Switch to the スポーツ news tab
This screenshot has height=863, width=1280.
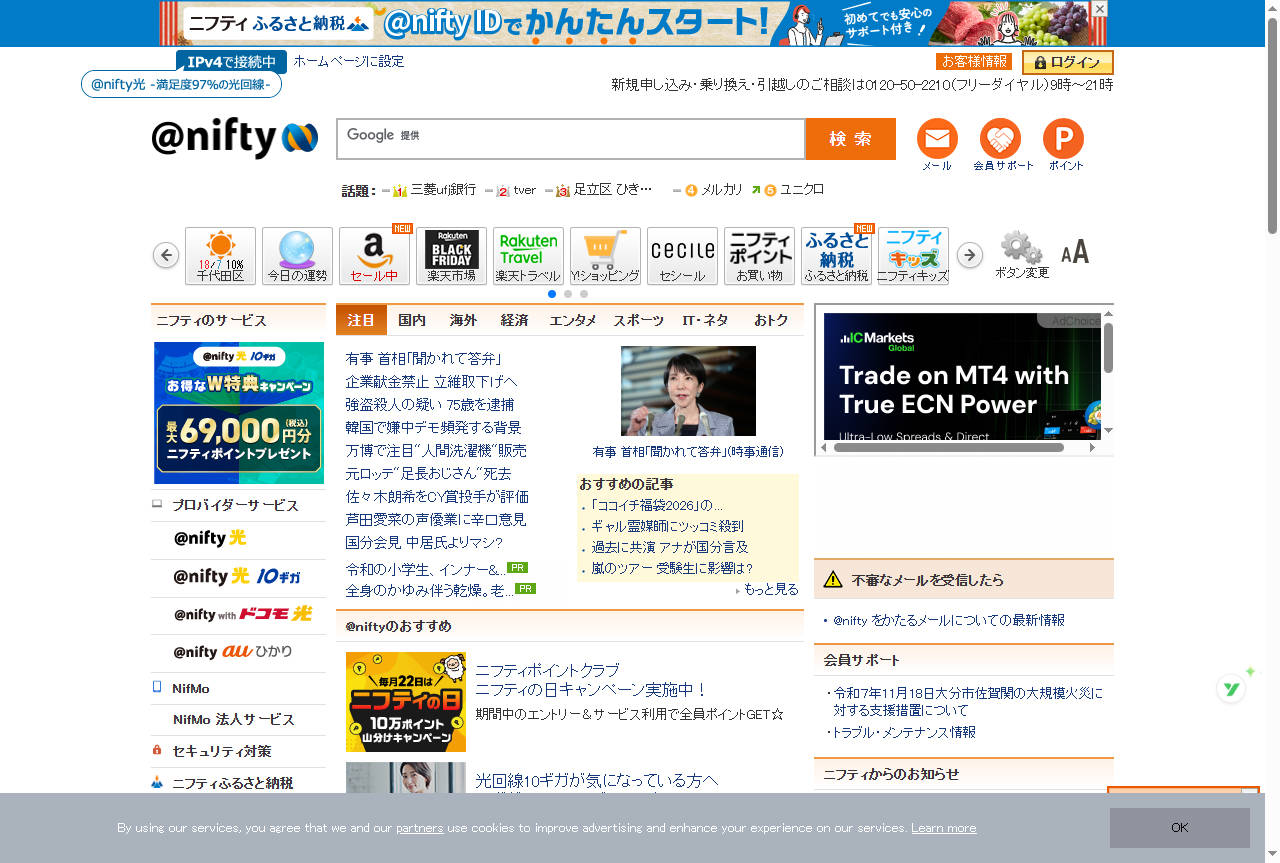pos(638,320)
